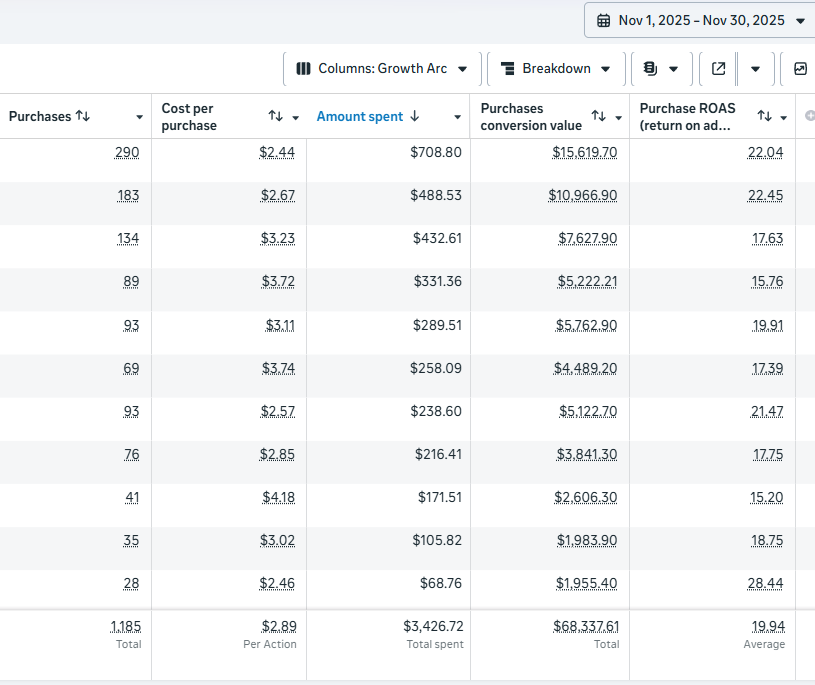The height and width of the screenshot is (685, 815).
Task: Open Purchase ROAS column options caret
Action: [784, 117]
